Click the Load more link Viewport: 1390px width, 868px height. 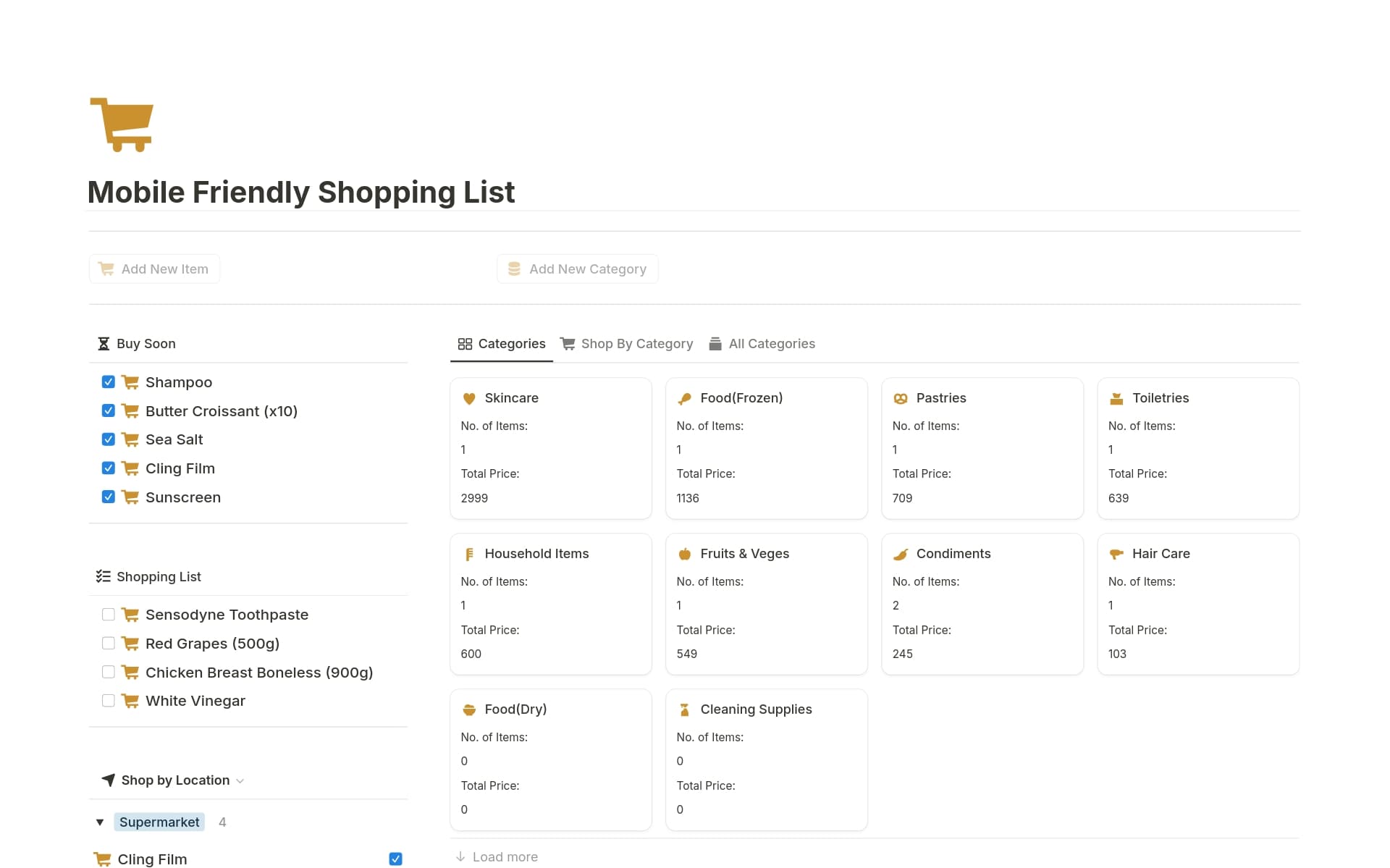point(504,856)
